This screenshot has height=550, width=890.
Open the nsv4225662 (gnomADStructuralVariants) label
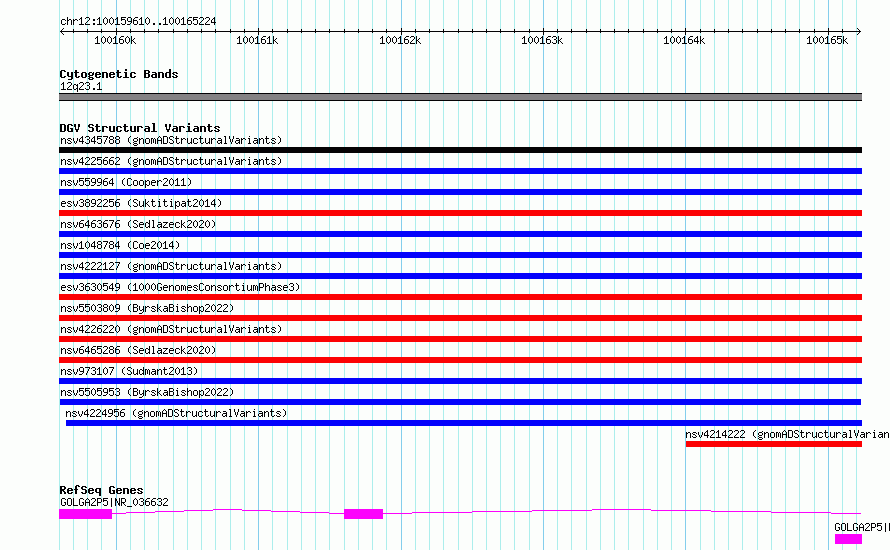click(x=171, y=161)
